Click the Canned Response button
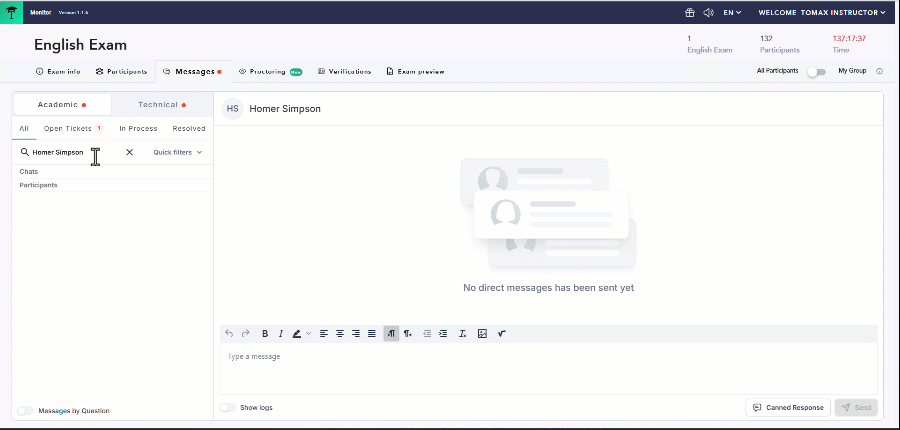 tap(788, 408)
